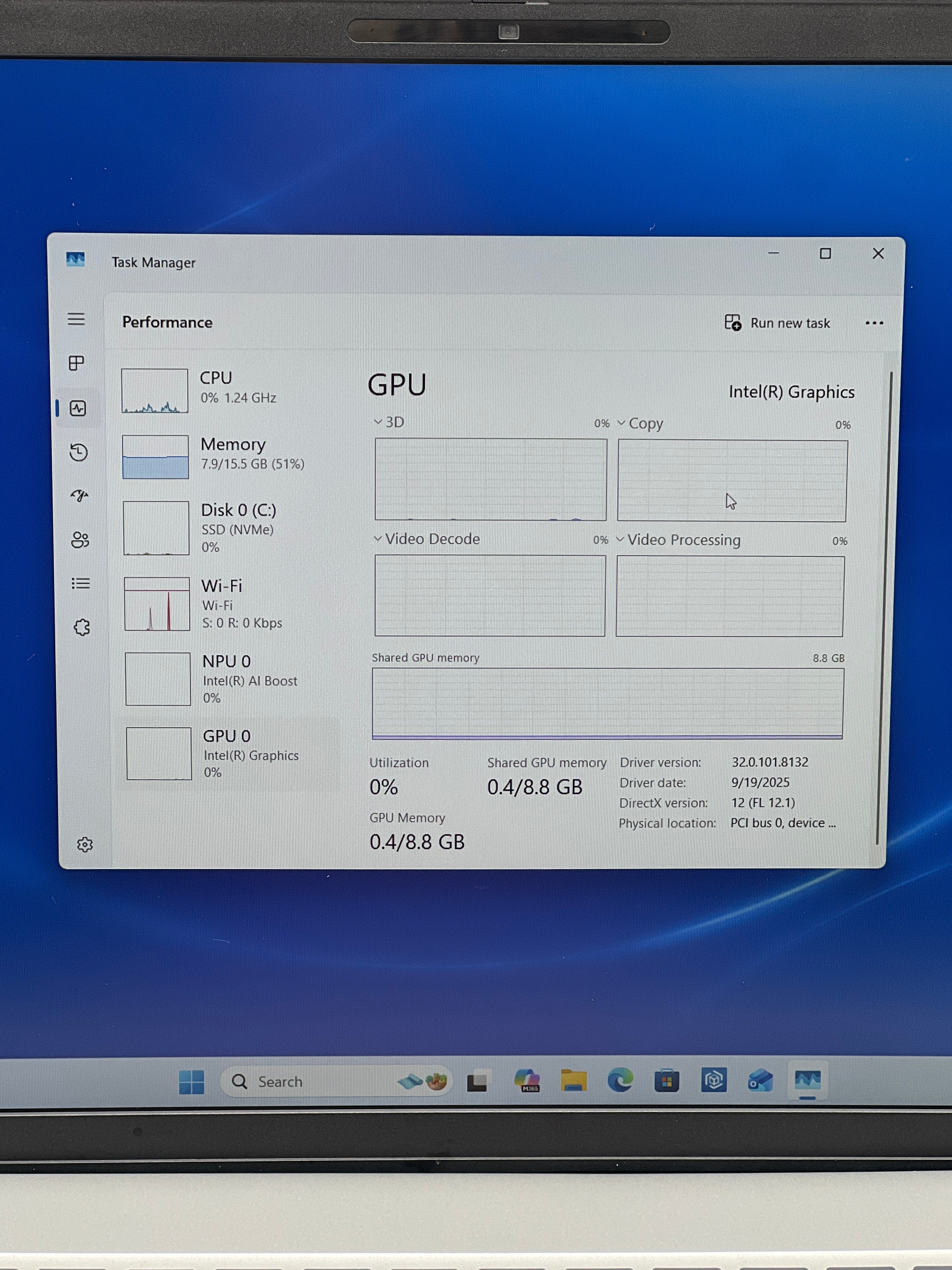This screenshot has width=952, height=1270.
Task: Click the Memory usage graph thumbnail
Action: [156, 456]
